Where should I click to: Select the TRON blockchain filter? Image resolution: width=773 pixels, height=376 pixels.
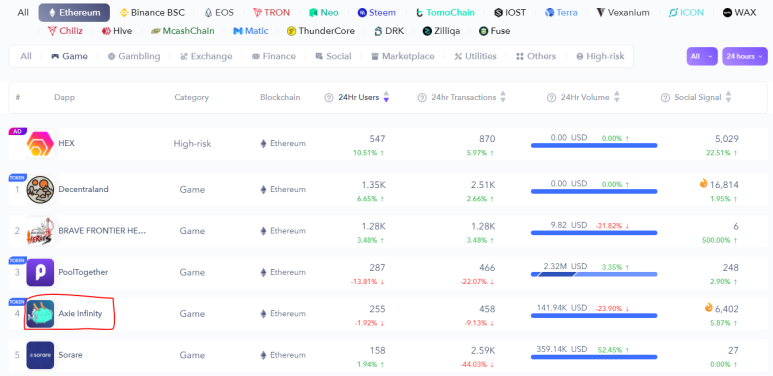272,13
